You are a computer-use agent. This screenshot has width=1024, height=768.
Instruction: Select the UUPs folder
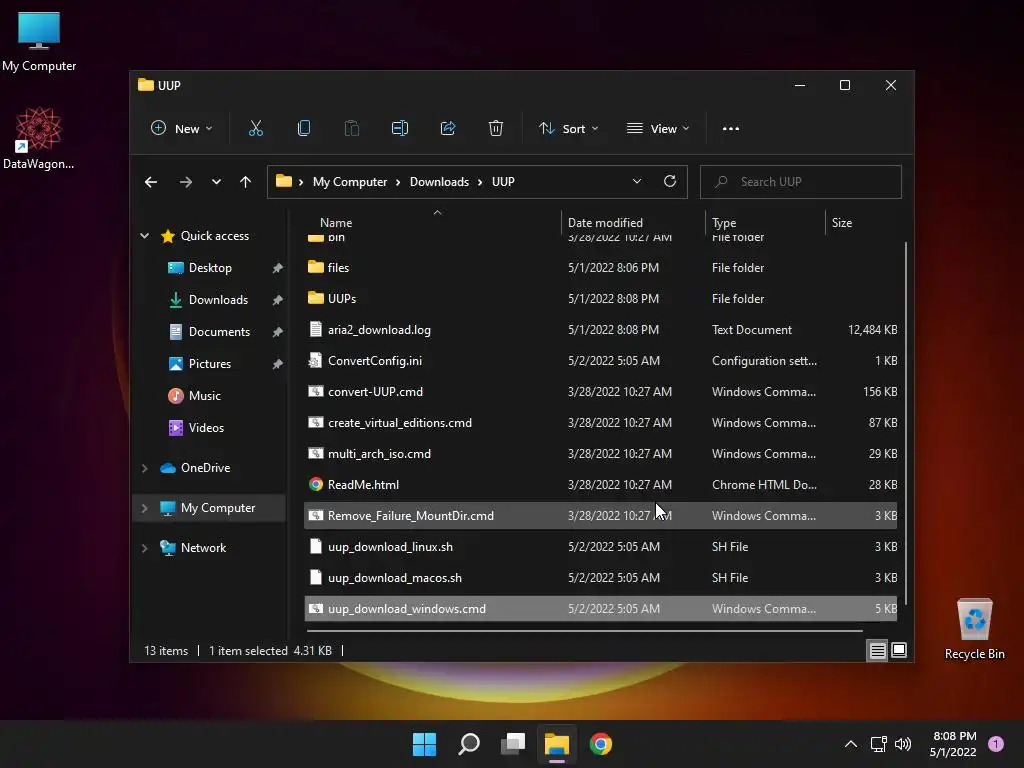point(600,298)
